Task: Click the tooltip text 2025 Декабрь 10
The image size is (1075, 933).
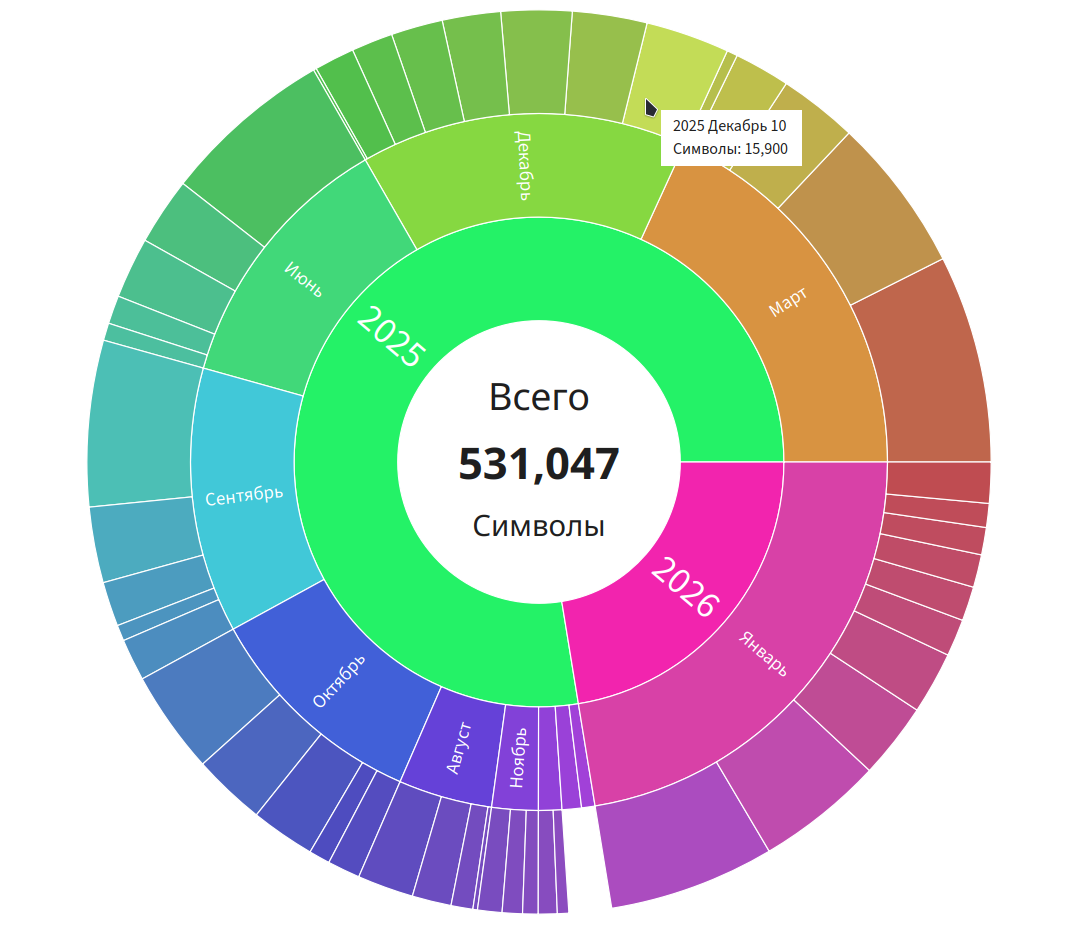Action: pos(729,126)
